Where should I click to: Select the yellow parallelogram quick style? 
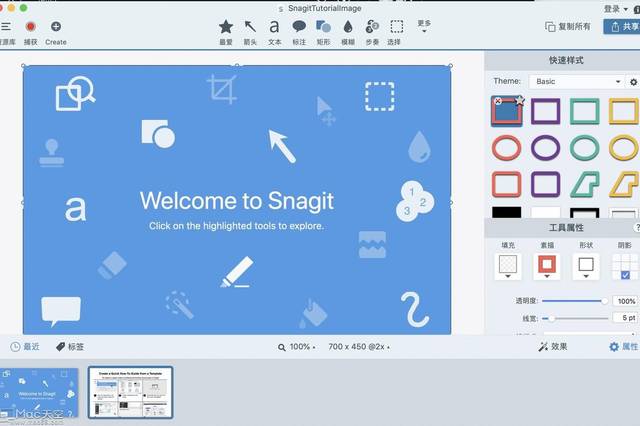tap(623, 184)
